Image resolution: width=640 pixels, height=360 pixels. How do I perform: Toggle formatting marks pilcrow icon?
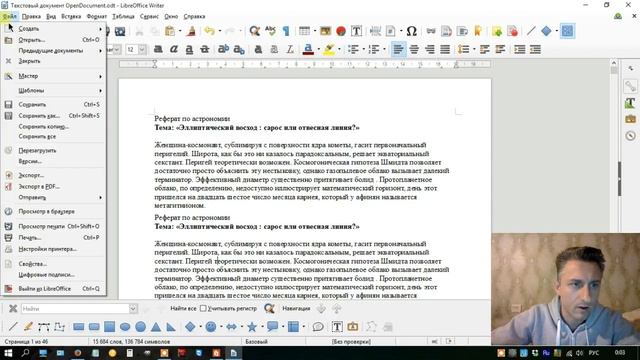pos(286,31)
